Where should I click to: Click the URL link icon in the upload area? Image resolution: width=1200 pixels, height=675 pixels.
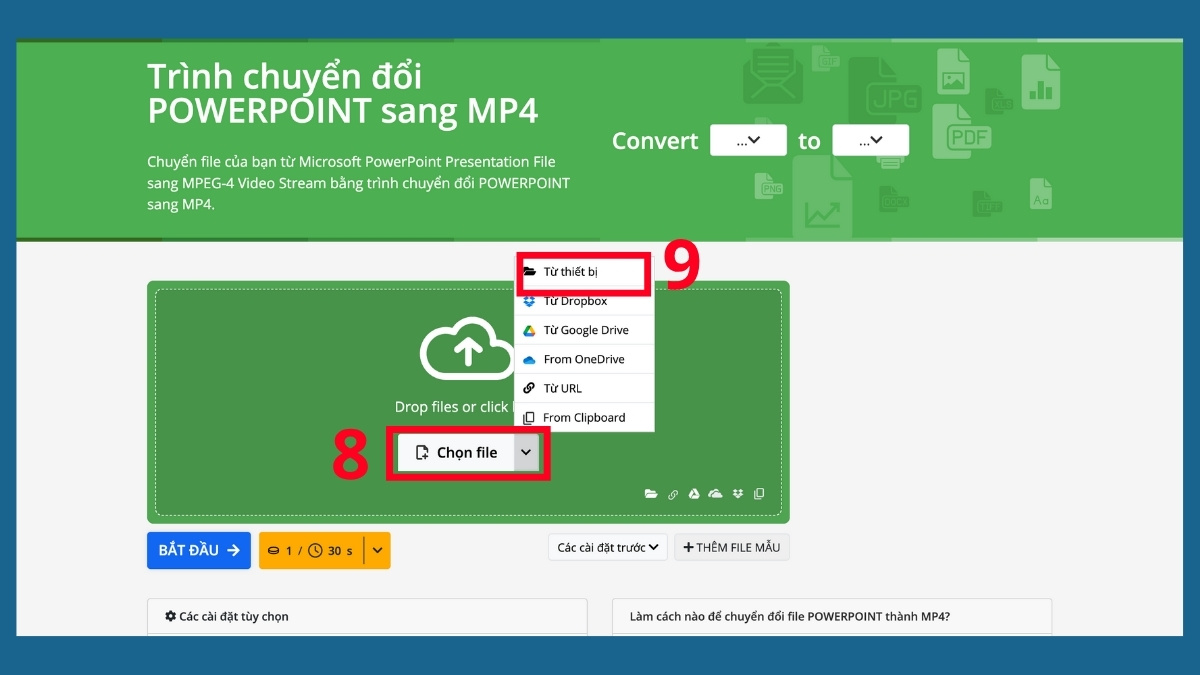[673, 493]
